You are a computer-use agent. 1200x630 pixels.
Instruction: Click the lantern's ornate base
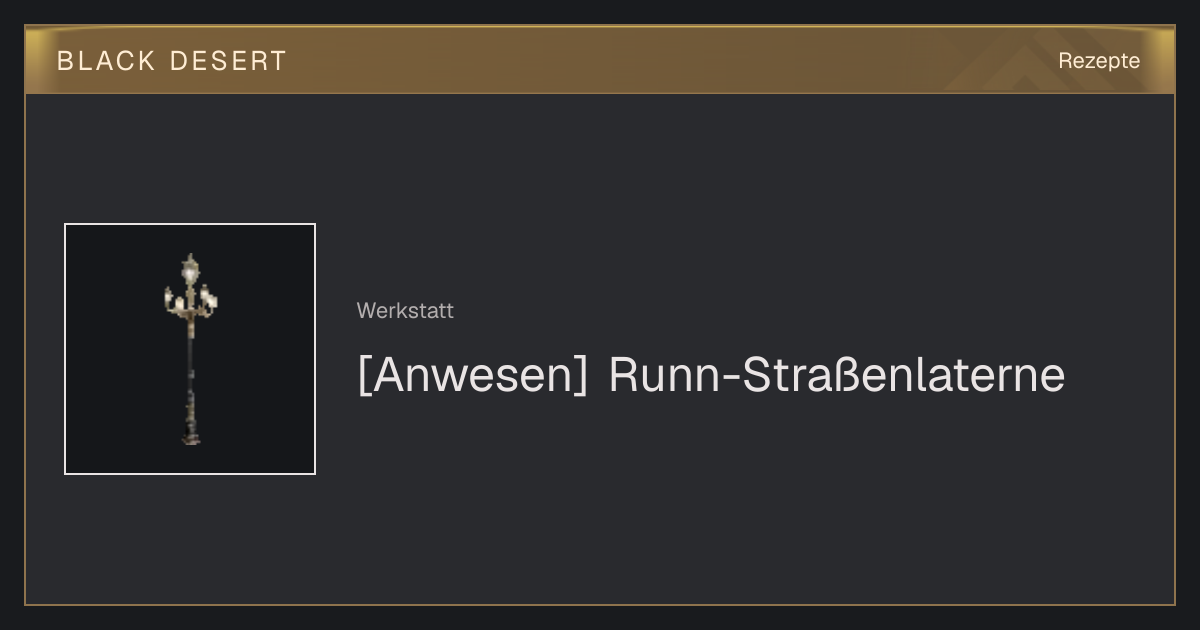click(x=190, y=418)
